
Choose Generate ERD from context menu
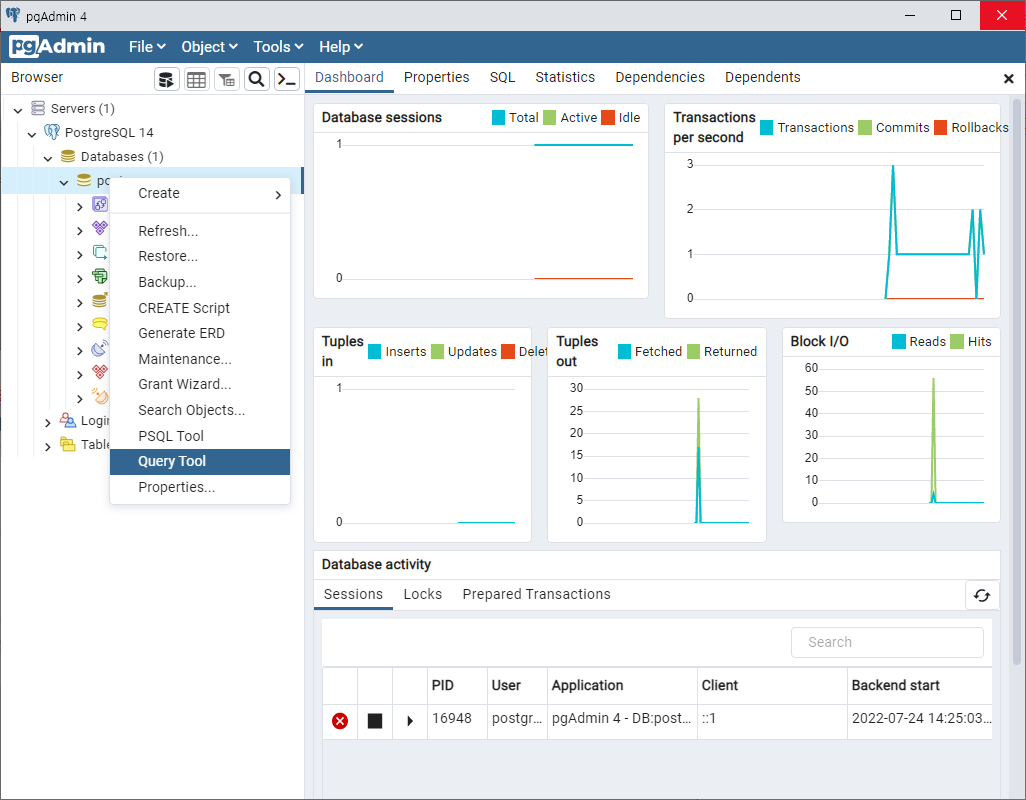pos(200,333)
